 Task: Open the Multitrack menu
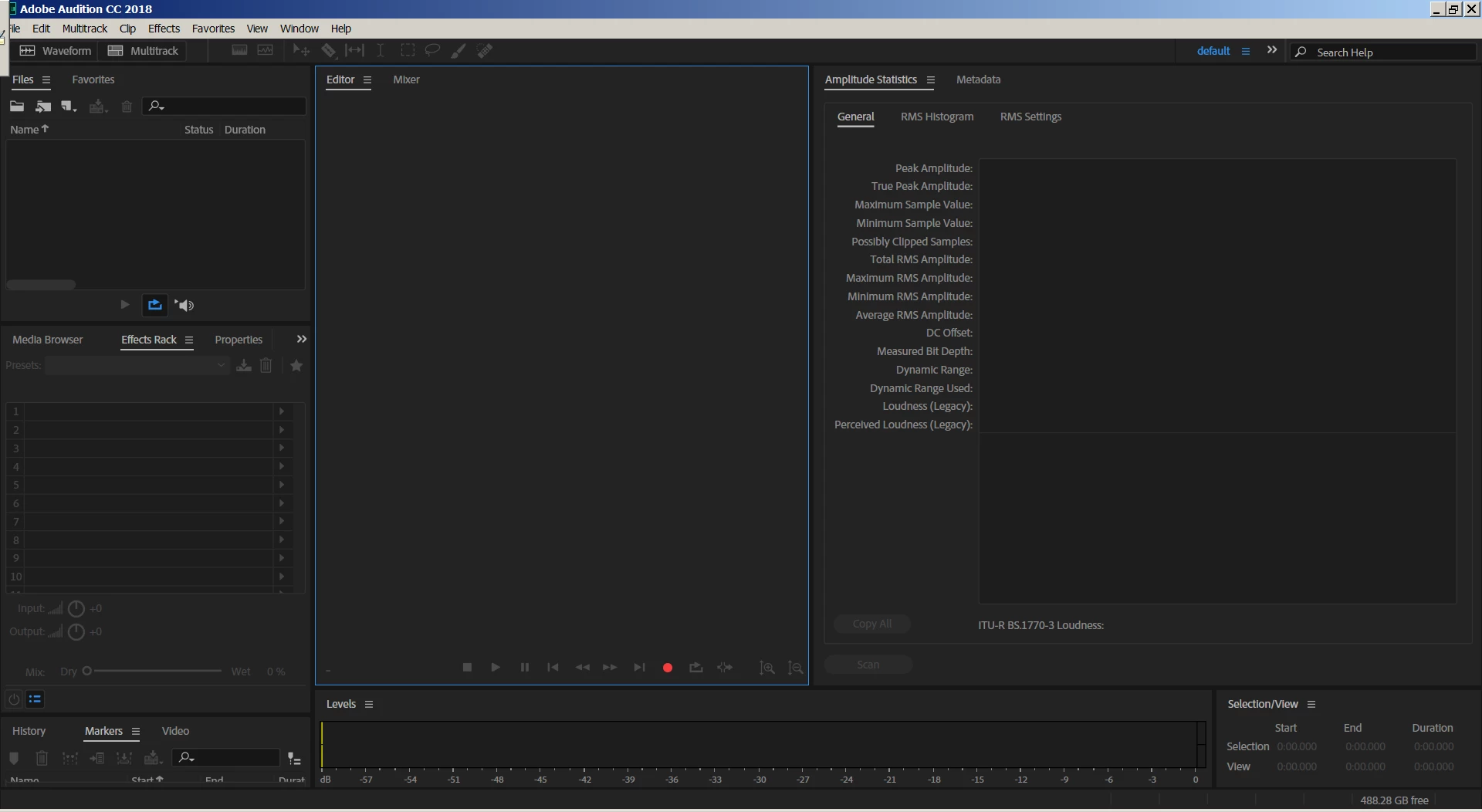tap(85, 29)
